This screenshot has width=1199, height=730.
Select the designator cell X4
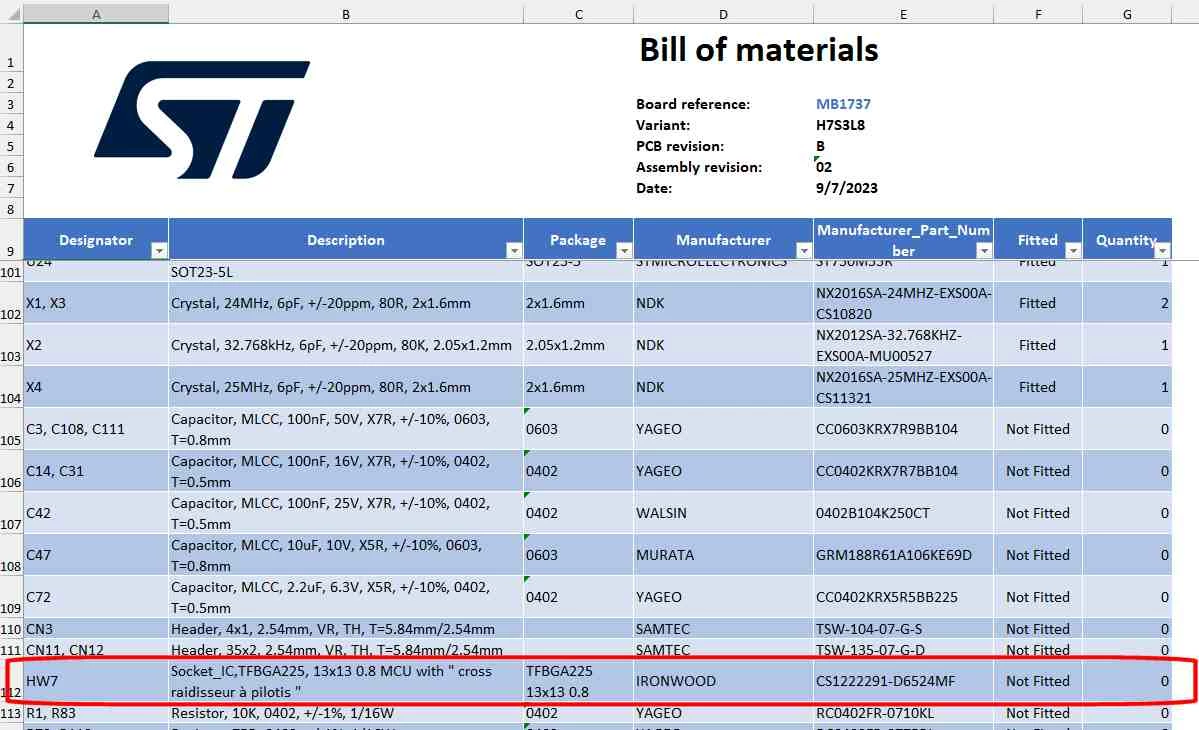tap(96, 388)
